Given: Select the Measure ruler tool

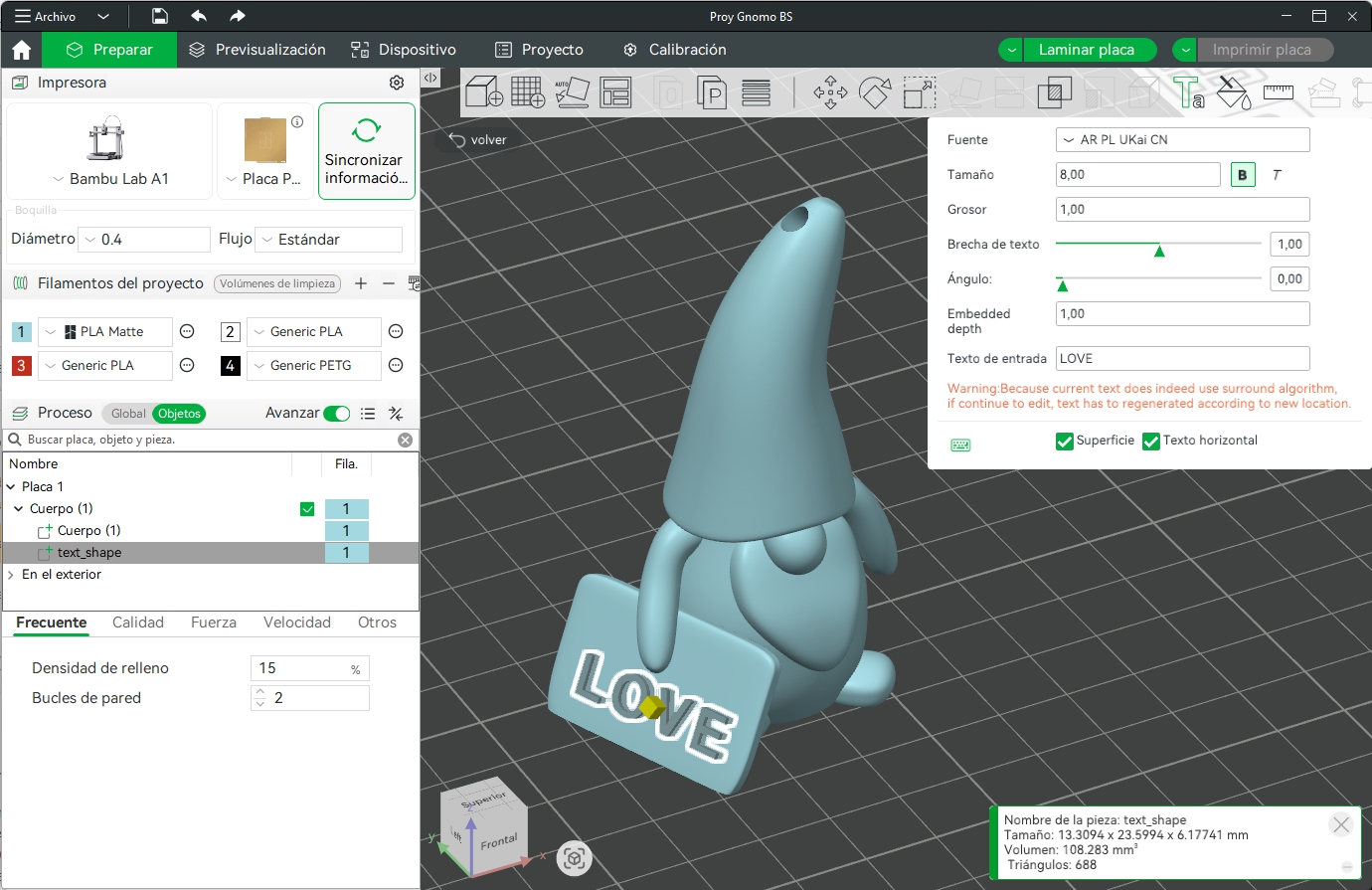Looking at the screenshot, I should point(1278,92).
